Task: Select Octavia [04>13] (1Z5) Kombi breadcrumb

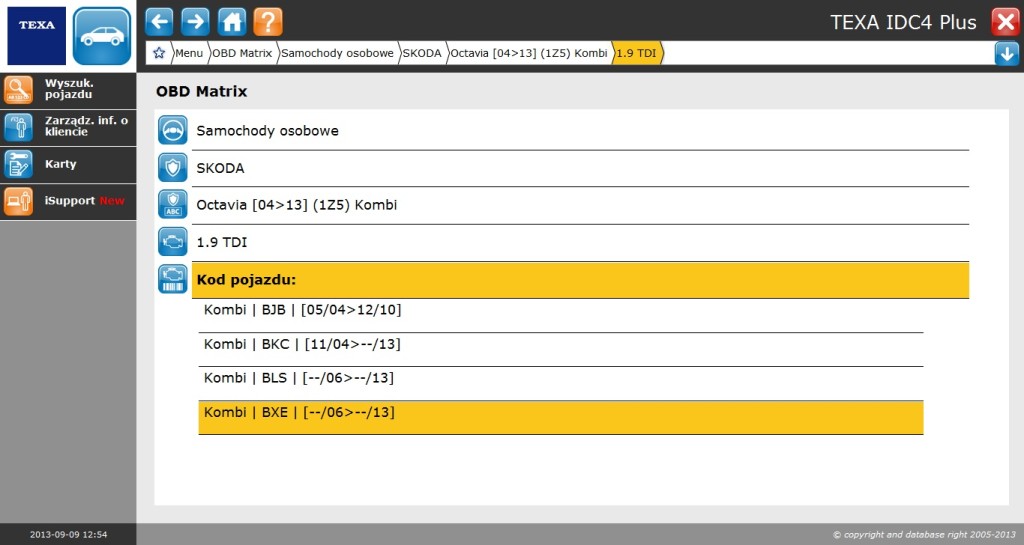Action: [529, 53]
